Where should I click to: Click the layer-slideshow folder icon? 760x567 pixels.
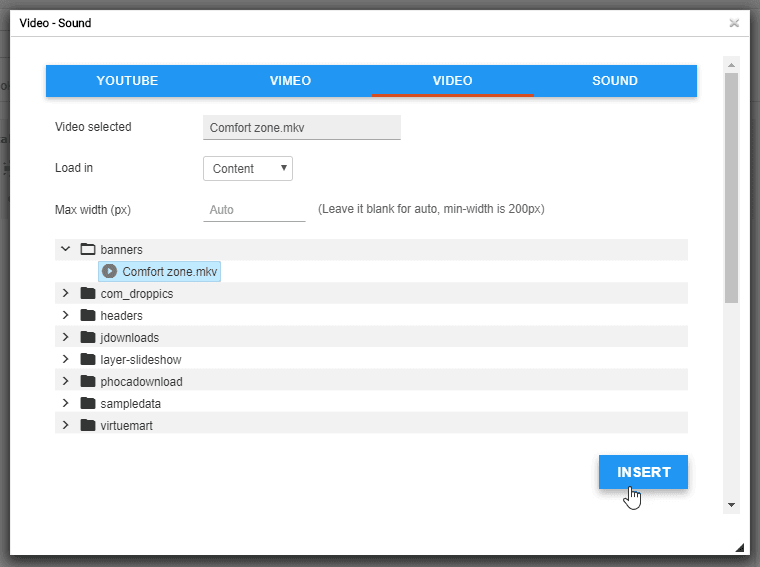(87, 359)
